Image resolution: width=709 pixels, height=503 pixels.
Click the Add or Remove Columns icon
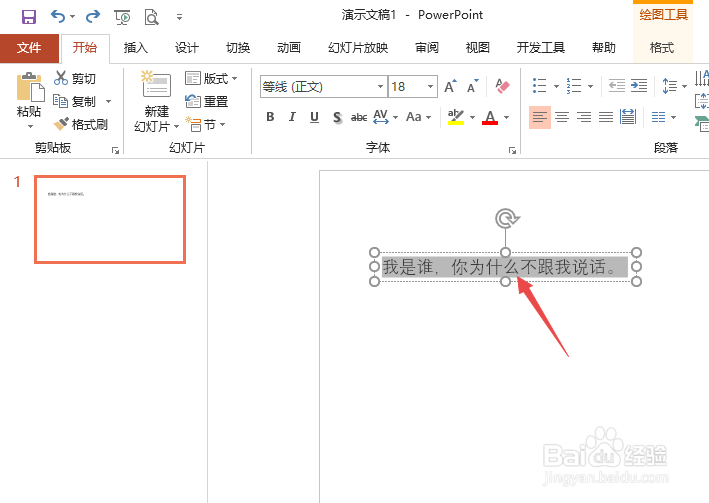tap(659, 118)
